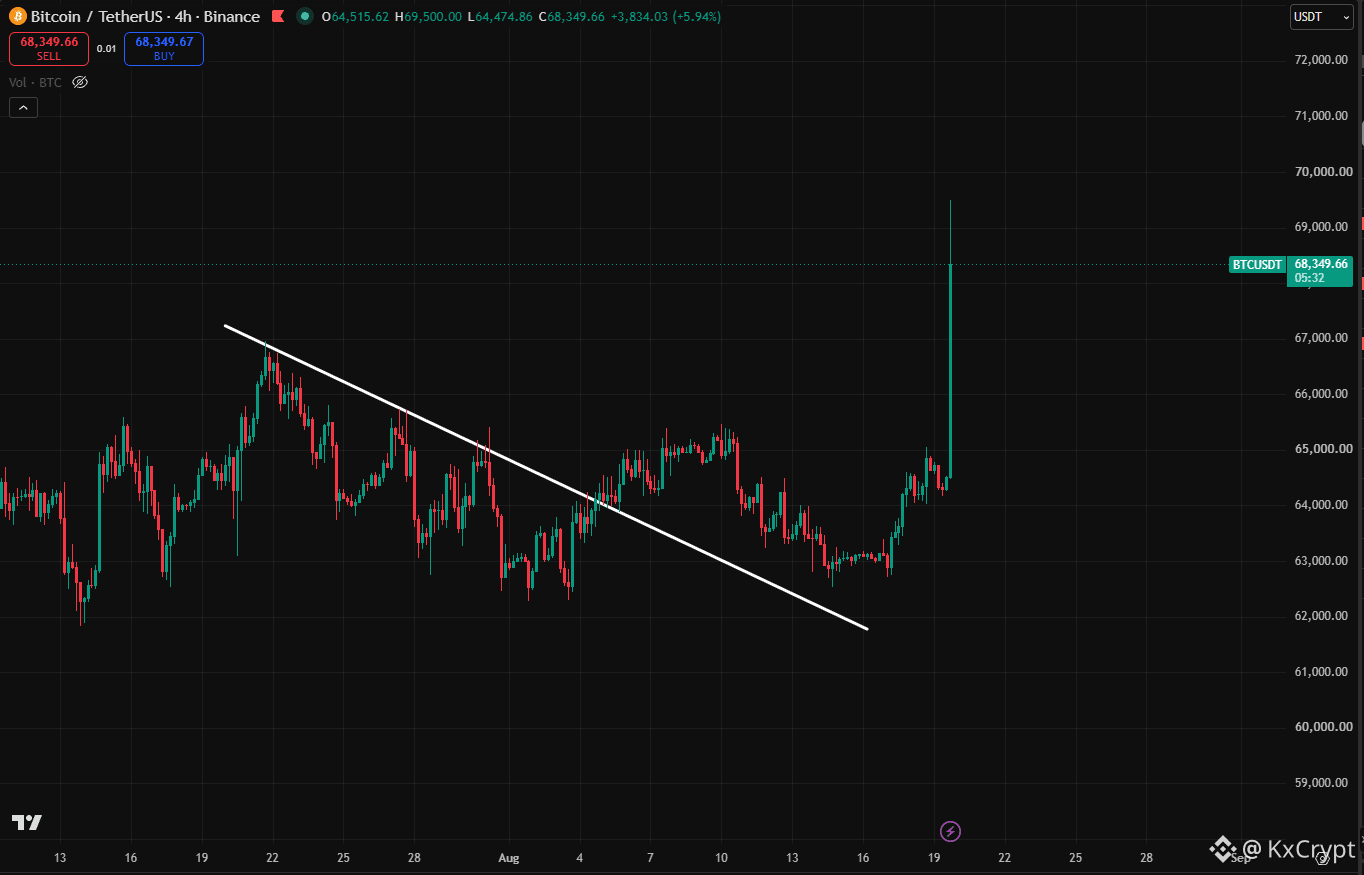Click the TradingView logo
This screenshot has height=875, width=1364.
pyautogui.click(x=27, y=822)
